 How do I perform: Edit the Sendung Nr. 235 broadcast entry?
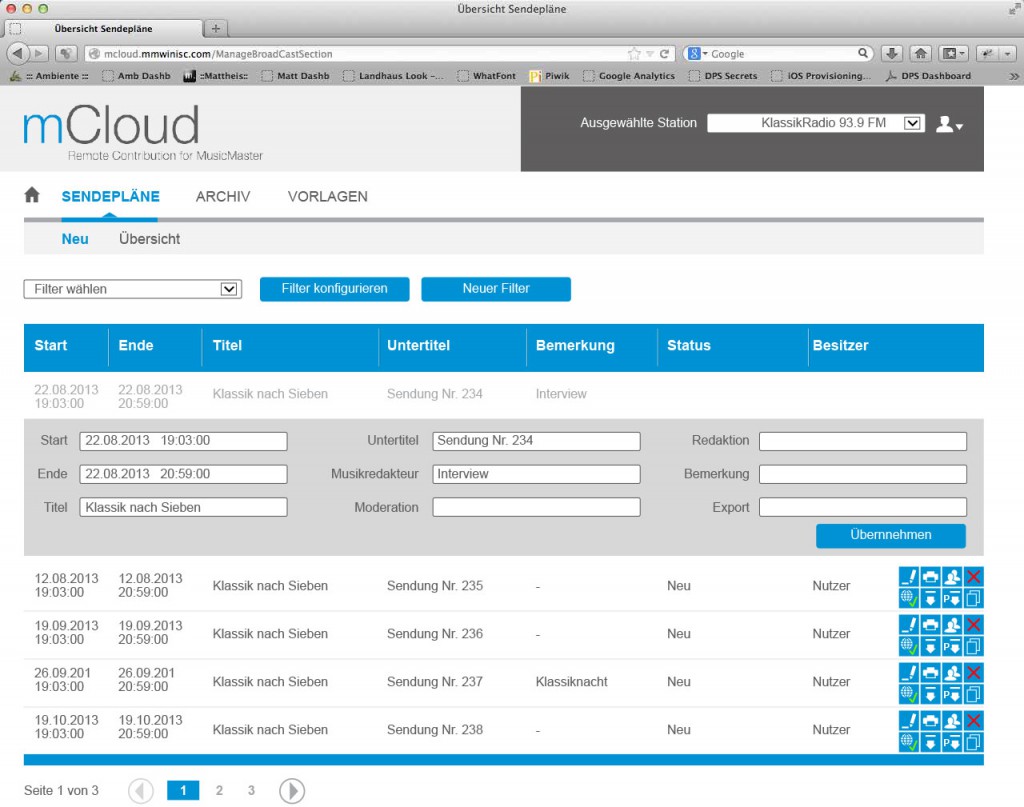pyautogui.click(x=908, y=577)
